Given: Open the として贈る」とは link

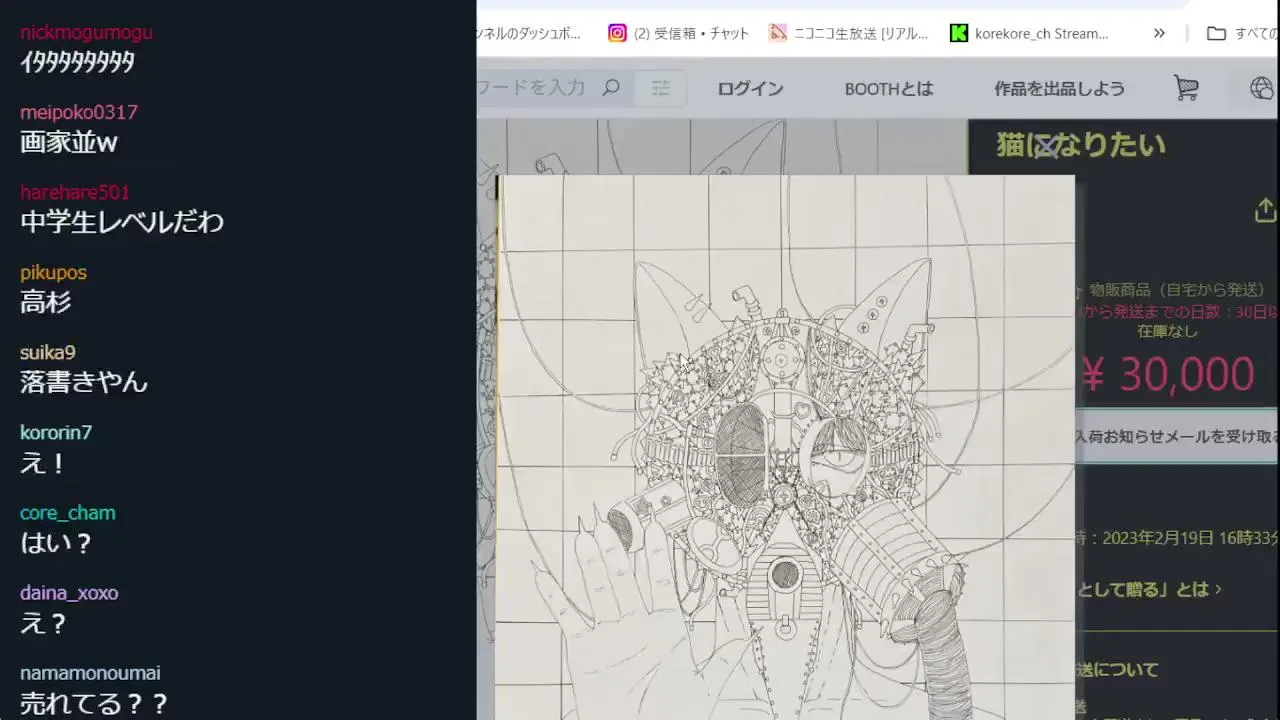Looking at the screenshot, I should pos(1149,589).
